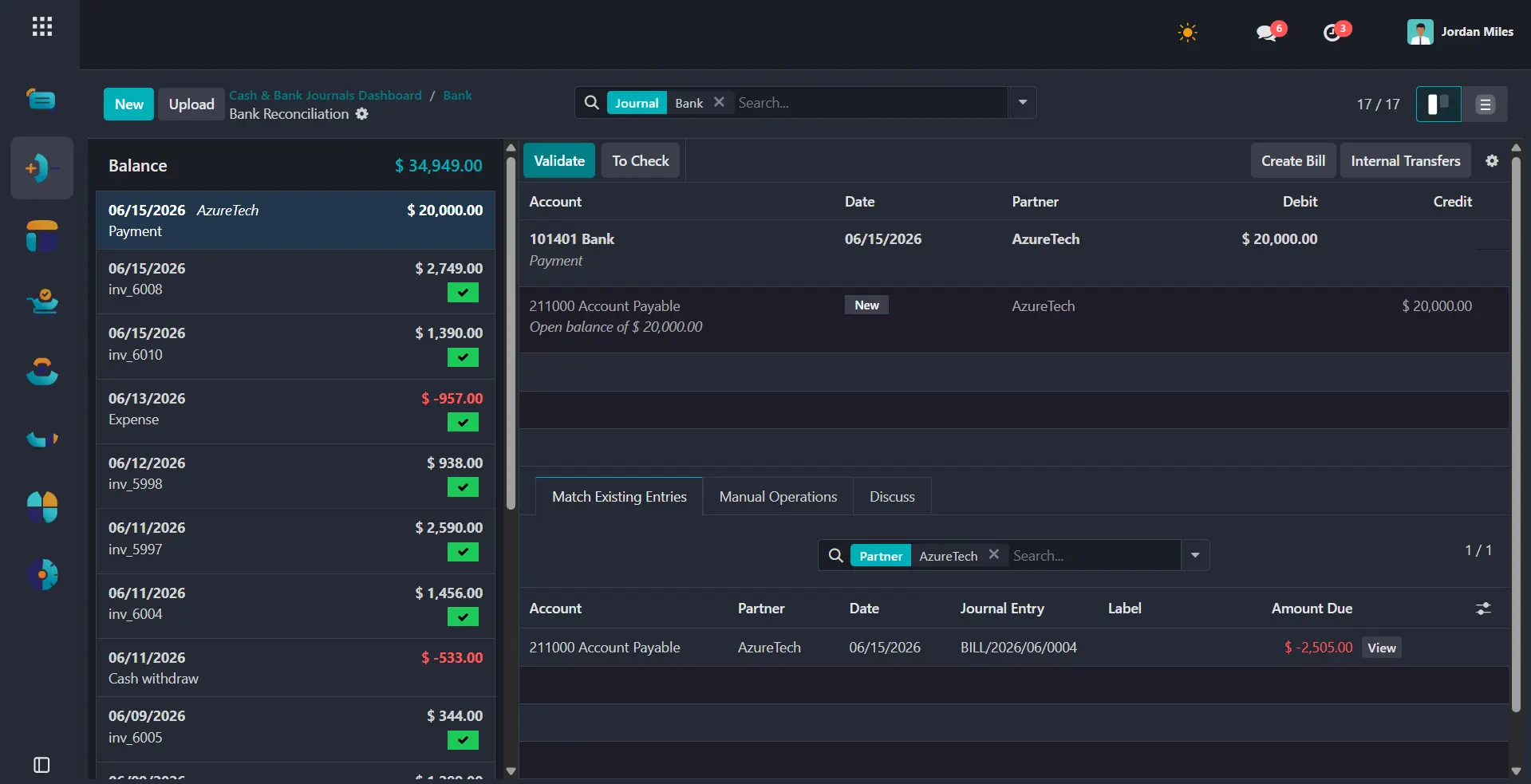Expand the partner search options dropdown
The height and width of the screenshot is (784, 1531).
click(1195, 556)
